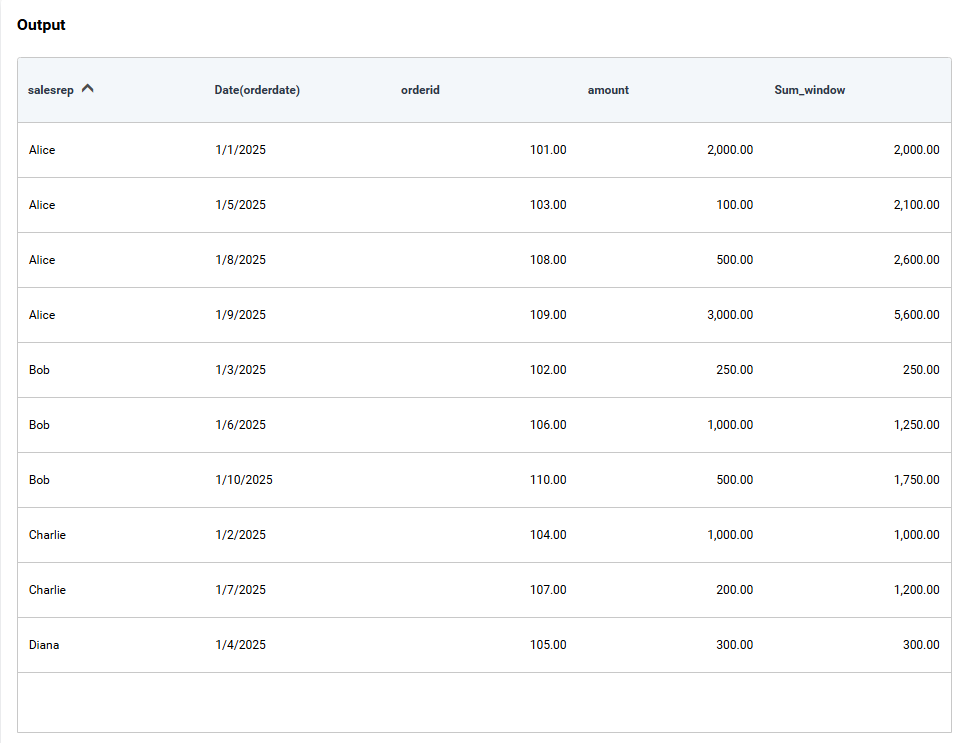Select the Sum_window value 1,250.00
The width and height of the screenshot is (967, 743).
(916, 425)
